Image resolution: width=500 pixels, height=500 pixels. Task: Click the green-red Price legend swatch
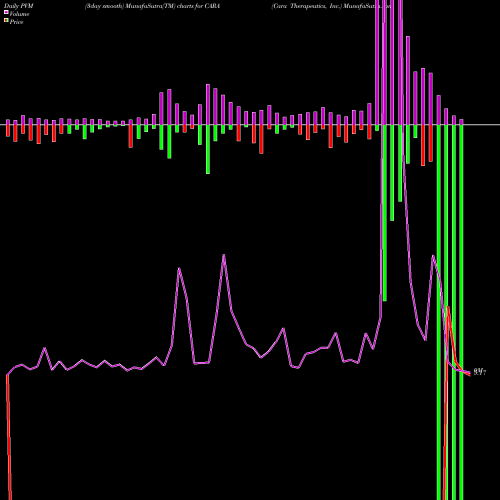(6, 21)
